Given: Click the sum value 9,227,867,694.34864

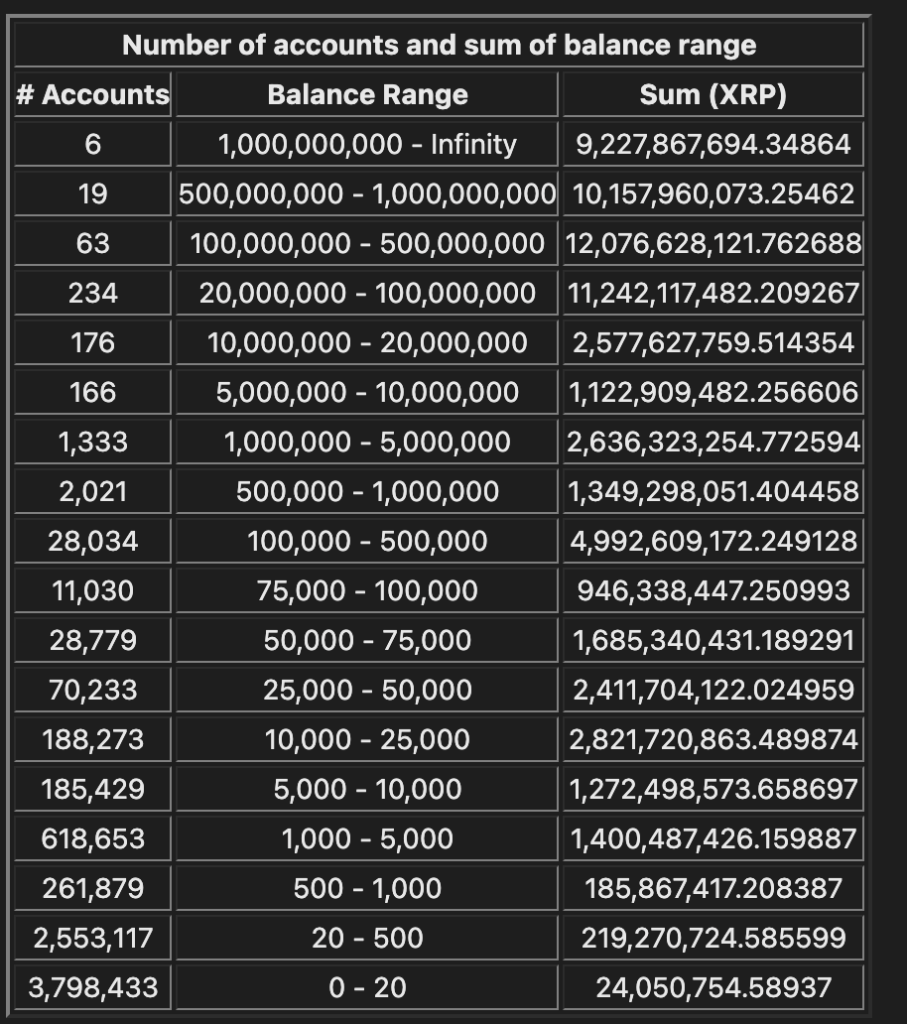Looking at the screenshot, I should click(x=713, y=145).
